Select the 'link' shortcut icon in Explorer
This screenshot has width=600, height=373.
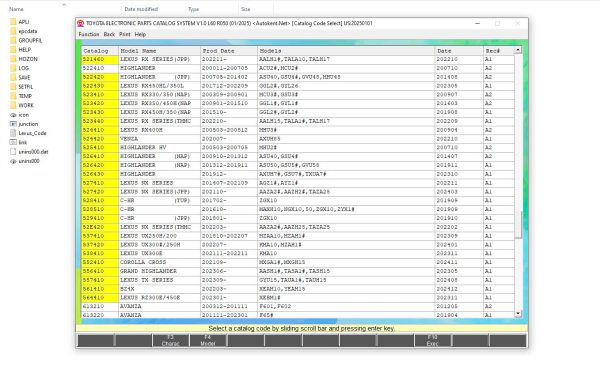(x=13, y=142)
